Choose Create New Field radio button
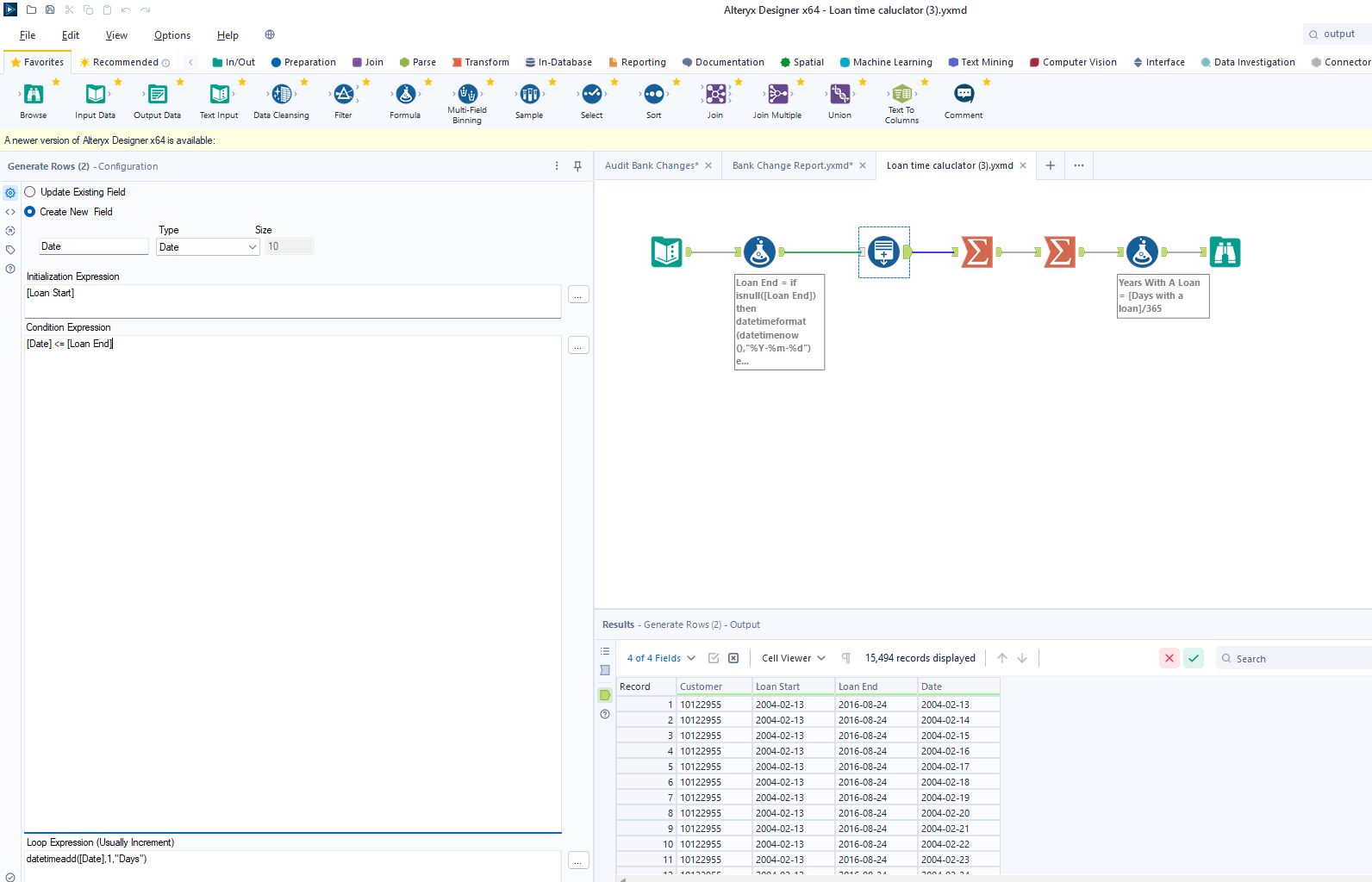Image resolution: width=1372 pixels, height=882 pixels. (x=30, y=212)
